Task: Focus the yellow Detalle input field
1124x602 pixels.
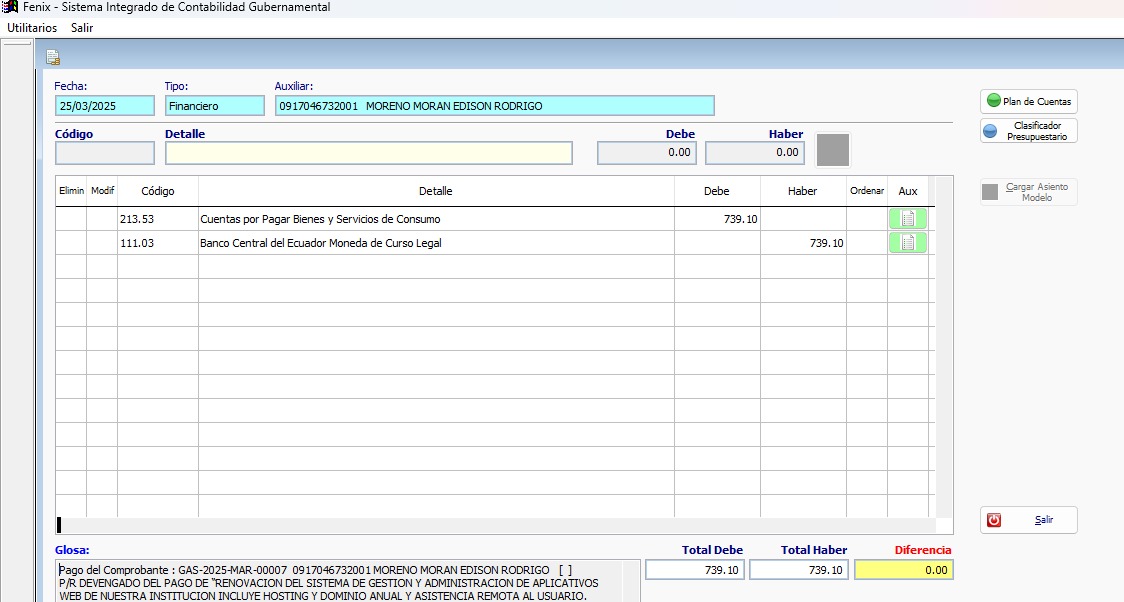Action: pyautogui.click(x=368, y=153)
